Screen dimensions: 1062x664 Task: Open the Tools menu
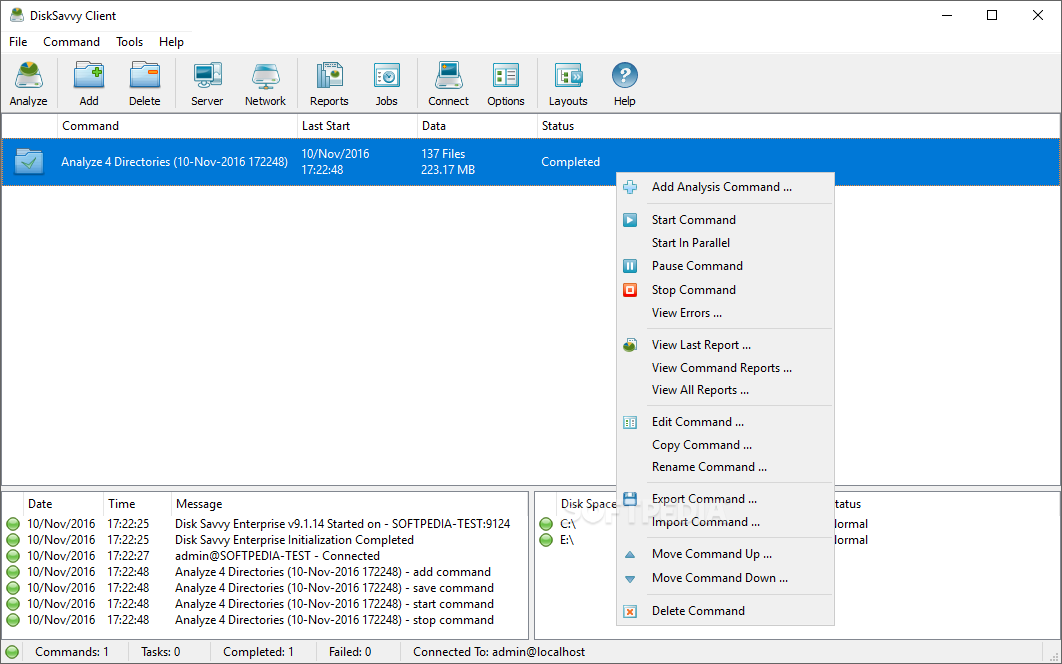point(129,42)
